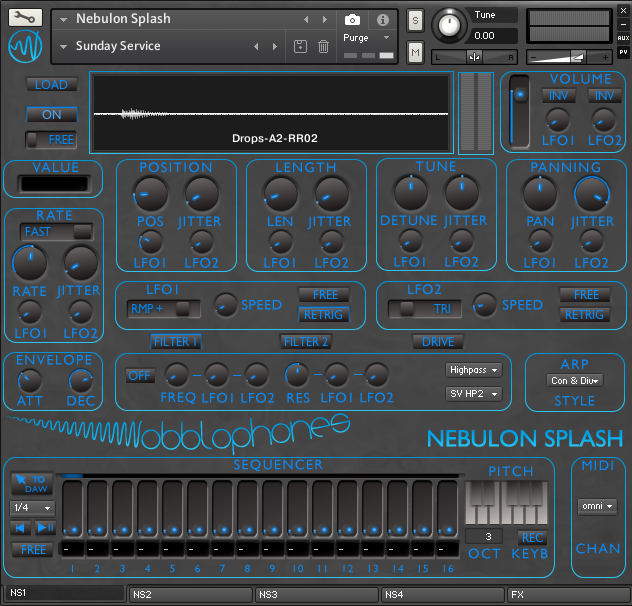Open the Highpass filter type dropdown
Viewport: 632px width, 606px height.
tap(474, 370)
